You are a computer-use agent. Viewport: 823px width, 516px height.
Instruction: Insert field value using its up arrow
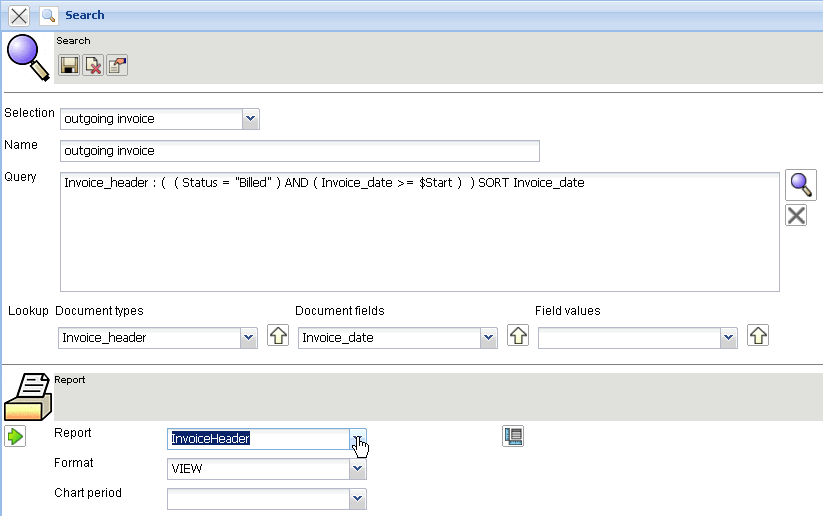pos(758,337)
